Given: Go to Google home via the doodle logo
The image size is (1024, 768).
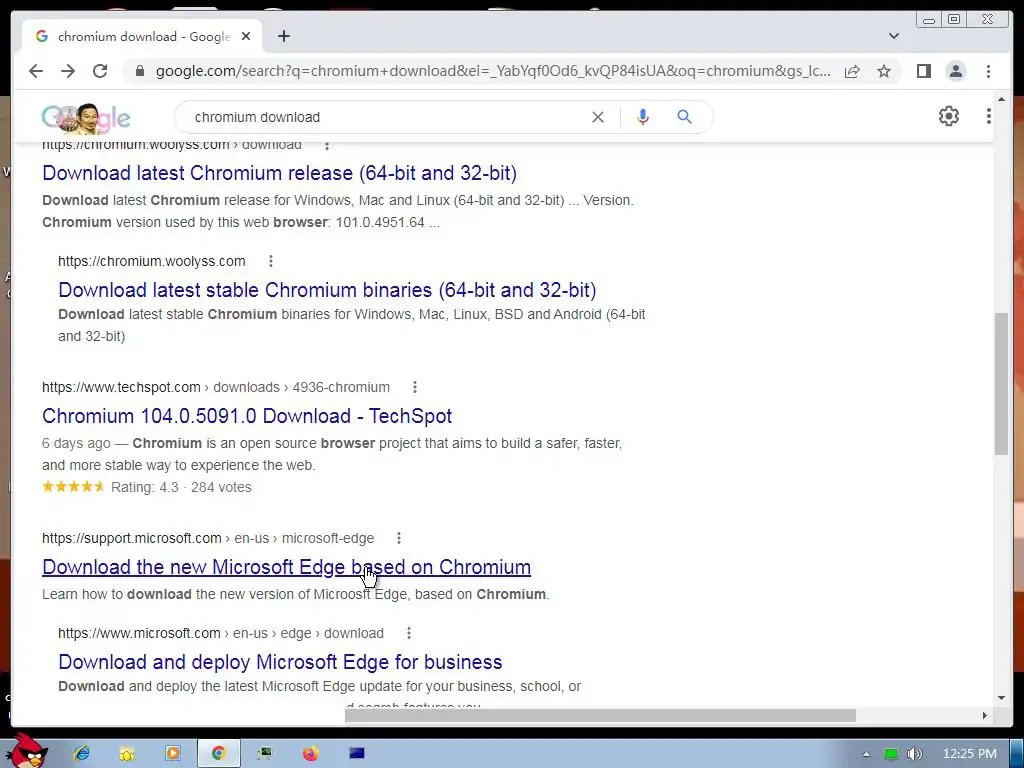Looking at the screenshot, I should click(86, 118).
